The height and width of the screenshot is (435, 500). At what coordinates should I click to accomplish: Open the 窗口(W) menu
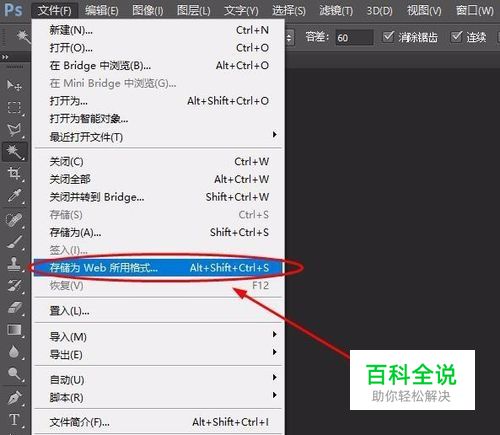click(475, 11)
